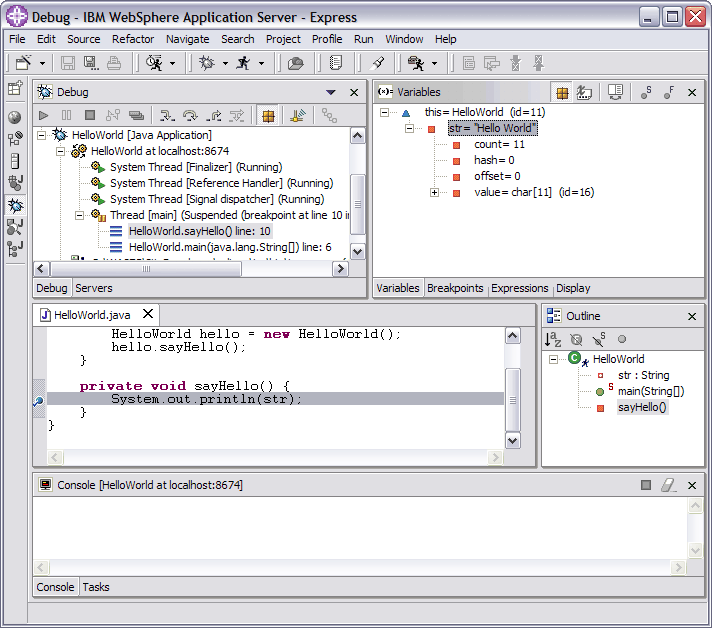This screenshot has width=712, height=628.
Task: Switch to the Java Browsing perspective icon
Action: 15,227
